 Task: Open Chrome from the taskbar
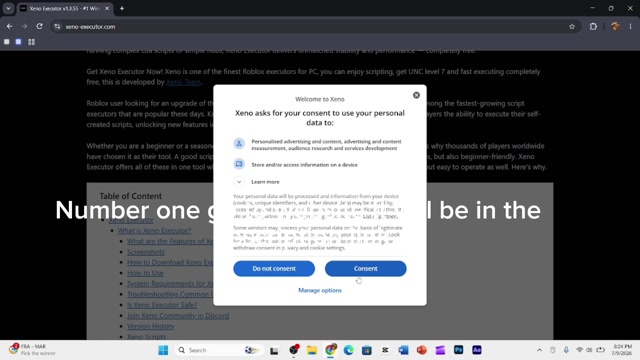point(330,350)
